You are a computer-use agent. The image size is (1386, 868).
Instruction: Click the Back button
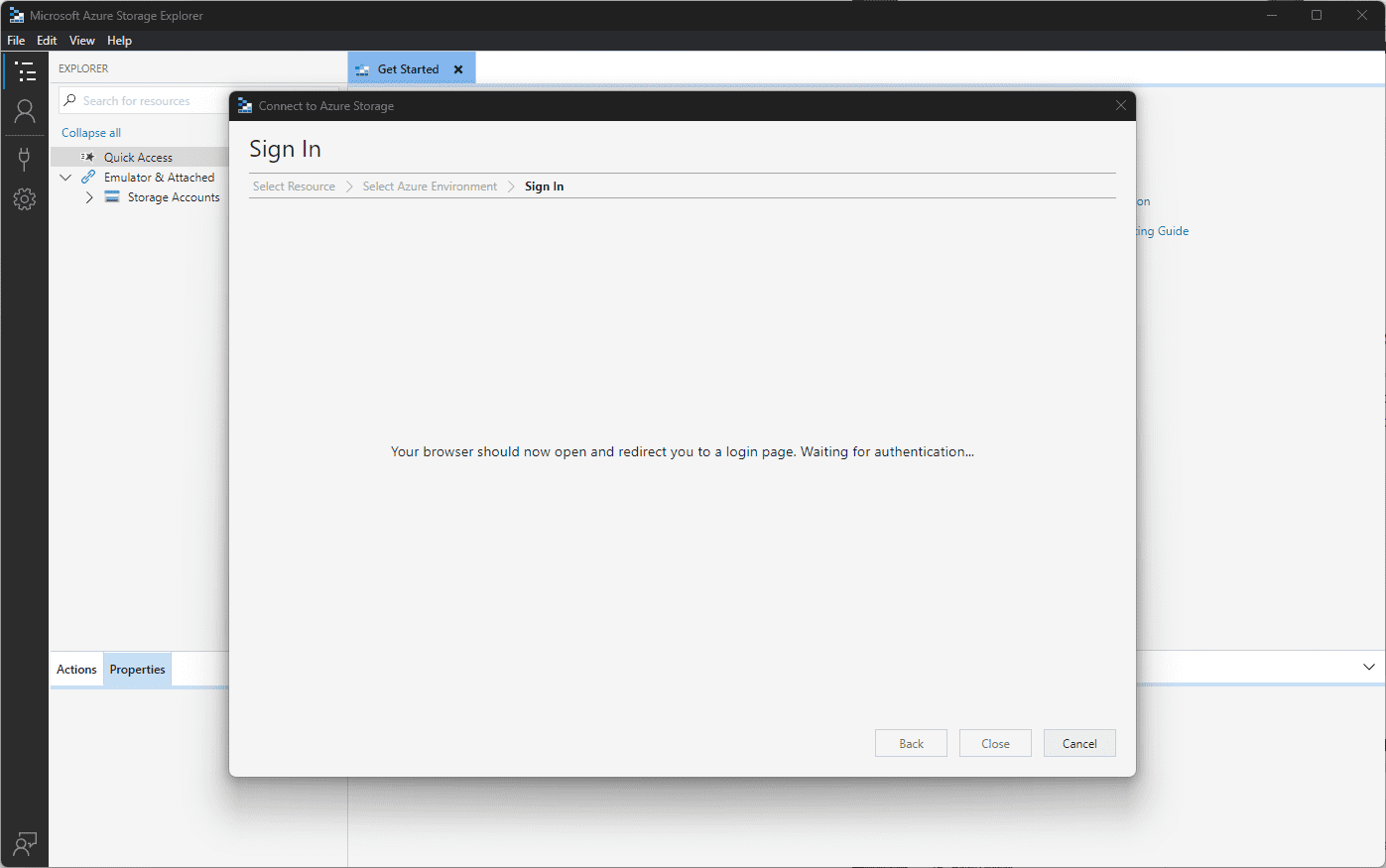(x=911, y=743)
